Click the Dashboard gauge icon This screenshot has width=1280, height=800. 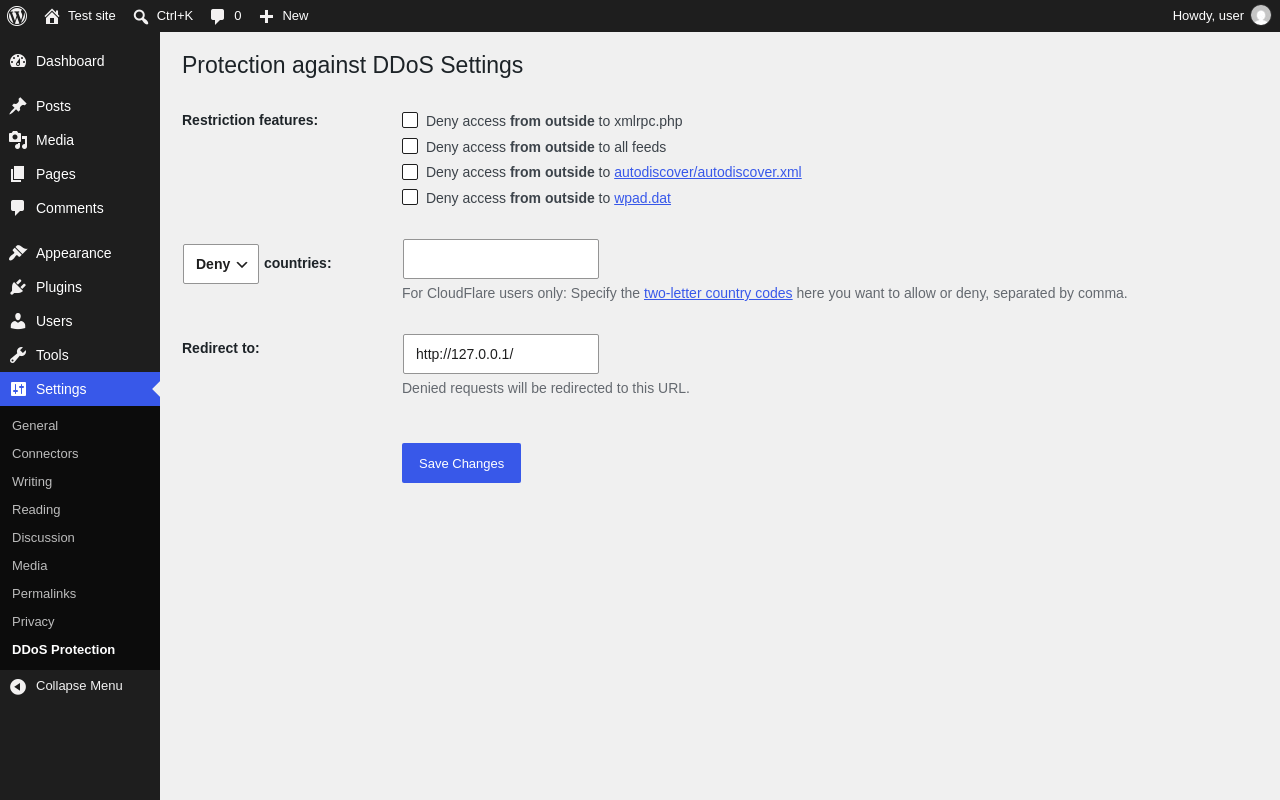click(x=18, y=61)
